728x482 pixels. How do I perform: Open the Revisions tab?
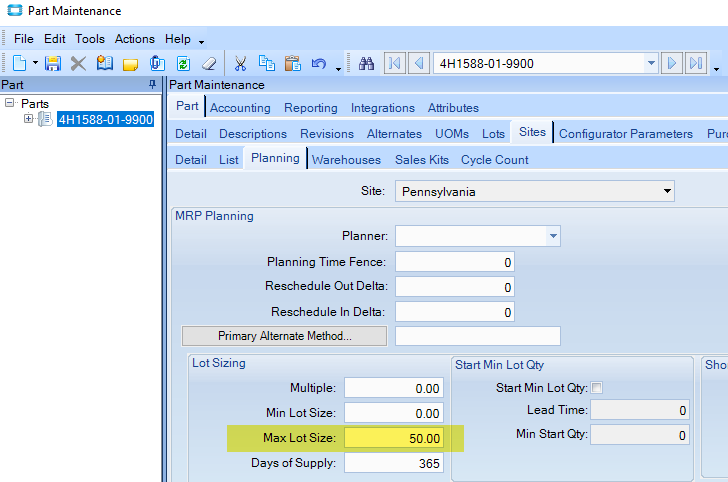[x=327, y=134]
